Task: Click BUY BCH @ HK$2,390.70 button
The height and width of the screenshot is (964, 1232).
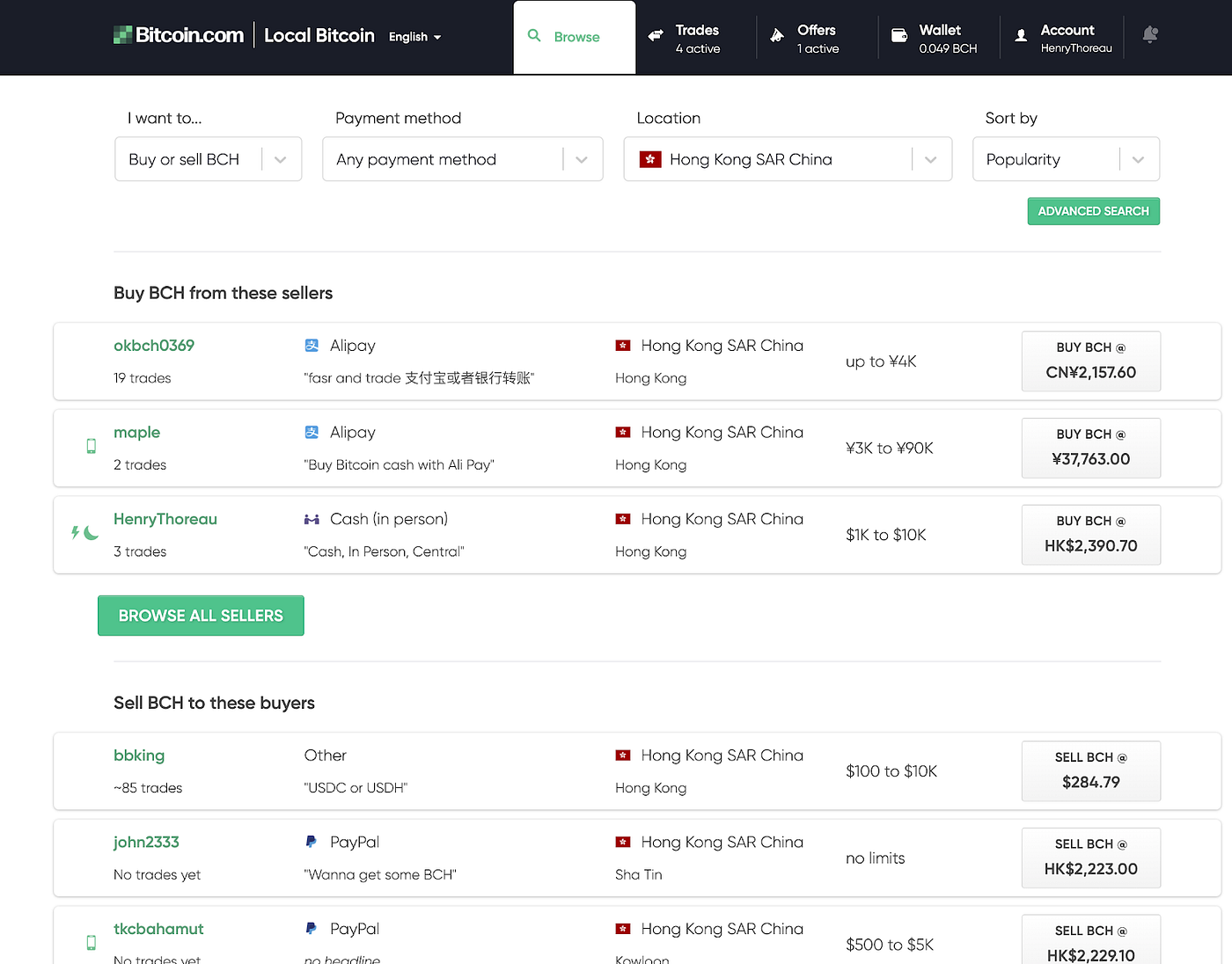Action: (1091, 535)
